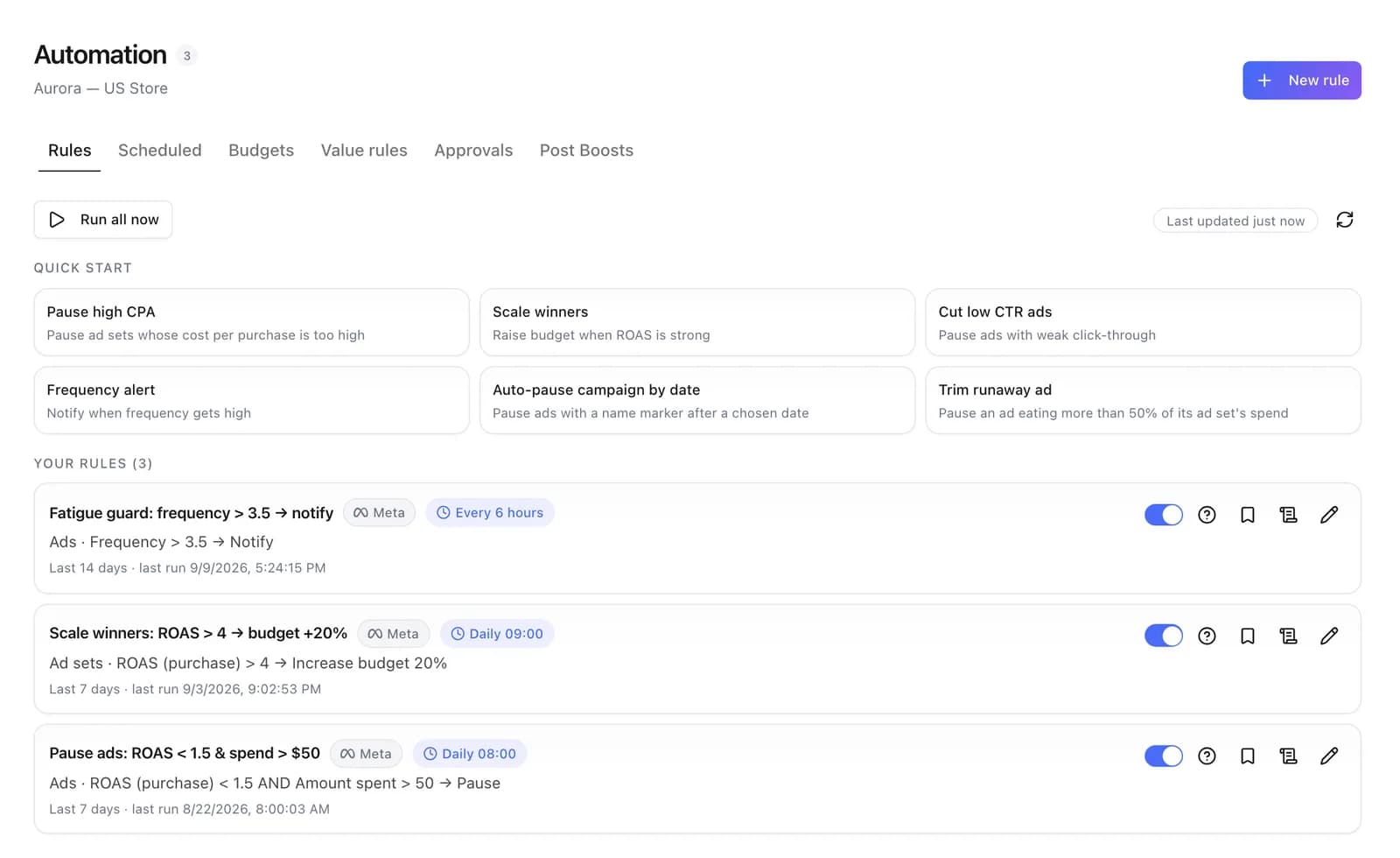Open the log icon for Pause ads rule
Viewport: 1400px width, 858px height.
(x=1288, y=756)
